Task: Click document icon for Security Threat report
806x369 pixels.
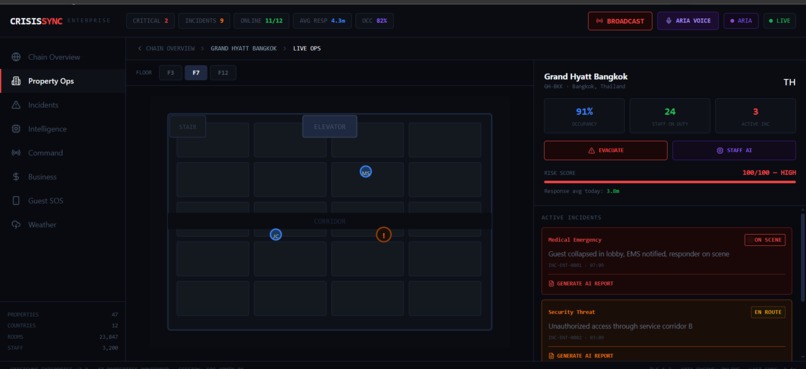Action: pyautogui.click(x=552, y=356)
